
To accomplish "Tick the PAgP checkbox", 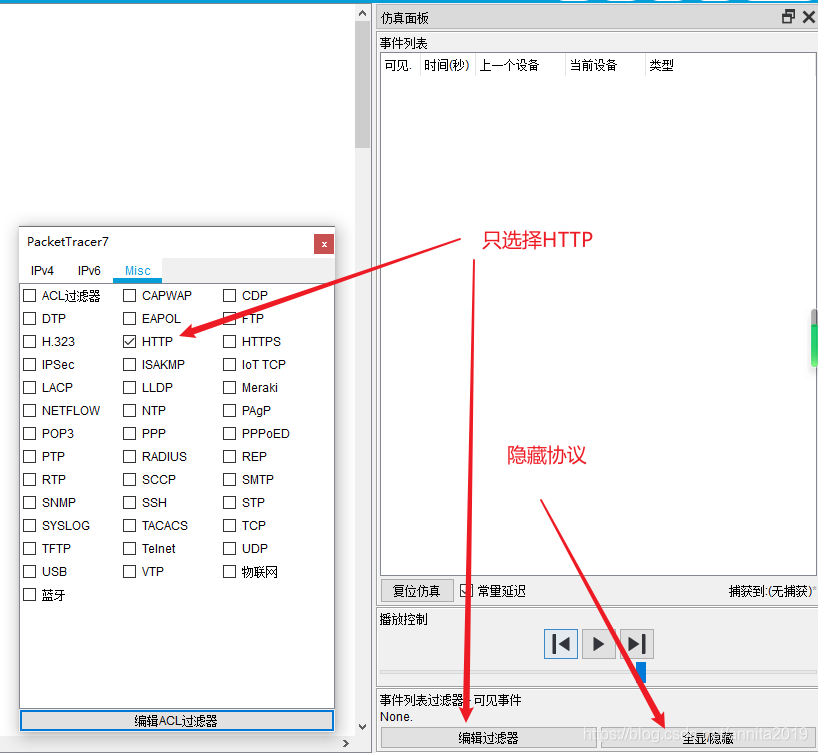I will click(230, 411).
